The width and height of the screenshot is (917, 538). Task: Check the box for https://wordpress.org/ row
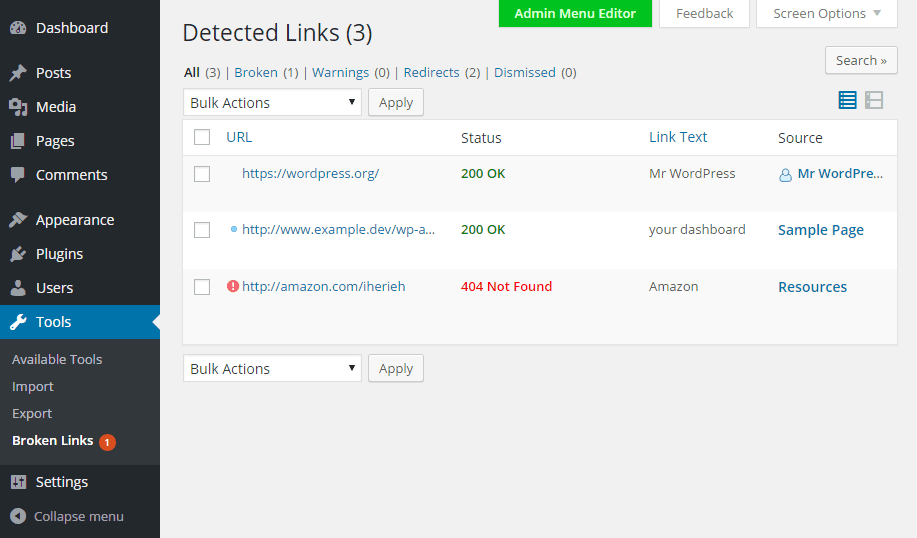(202, 174)
